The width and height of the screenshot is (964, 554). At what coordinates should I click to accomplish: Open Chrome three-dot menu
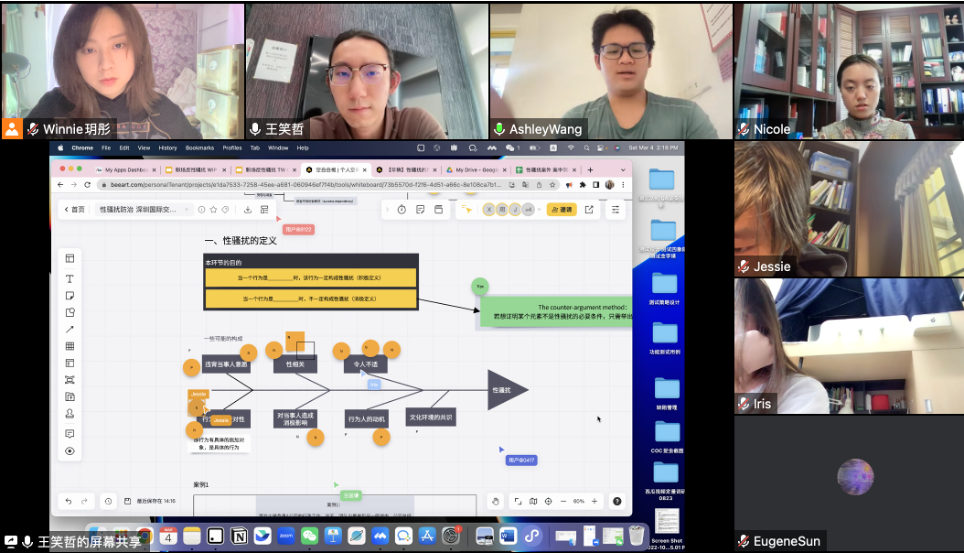[x=623, y=184]
